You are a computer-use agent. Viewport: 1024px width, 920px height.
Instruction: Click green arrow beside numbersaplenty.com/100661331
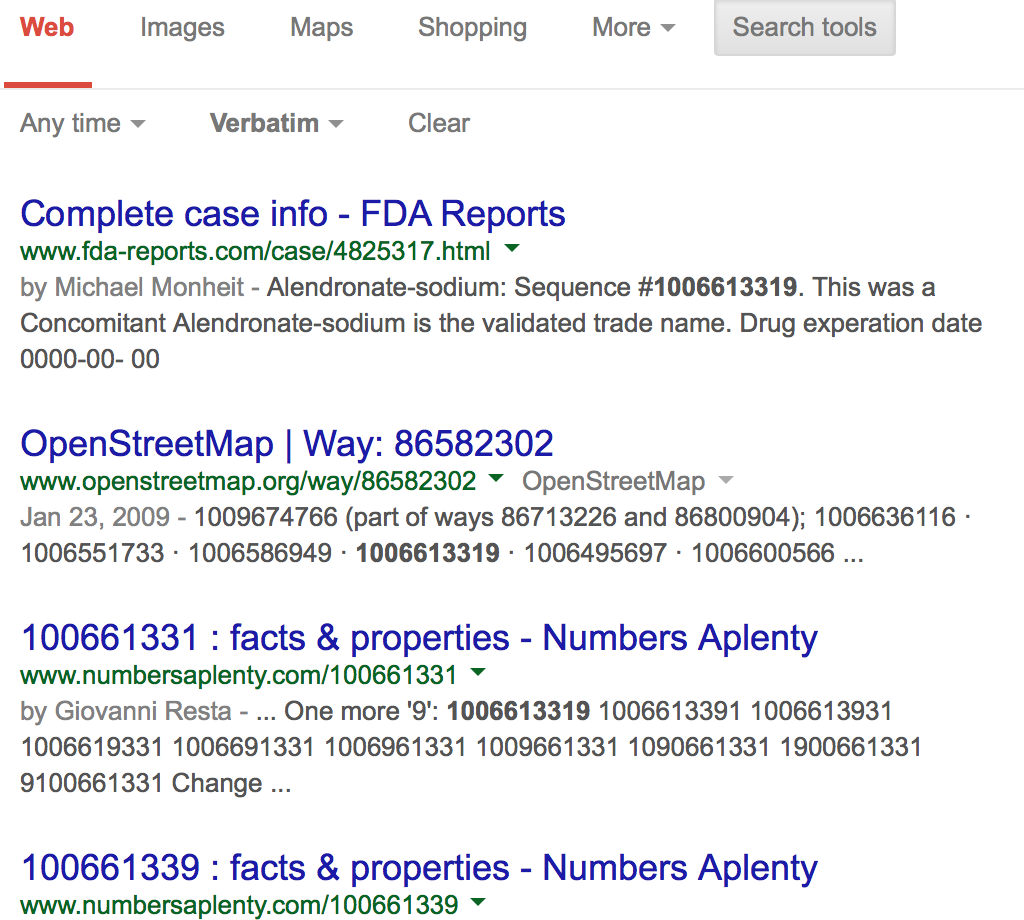pos(477,672)
